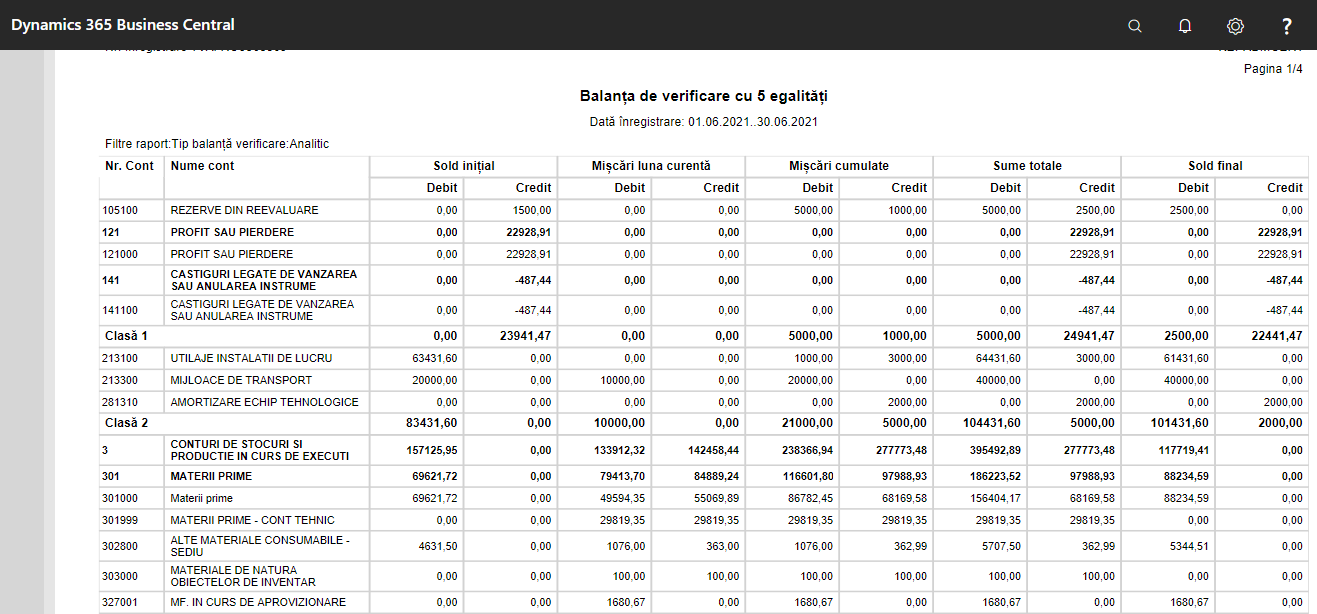Image resolution: width=1317 pixels, height=614 pixels.
Task: Open settings with the gear icon
Action: click(1235, 26)
